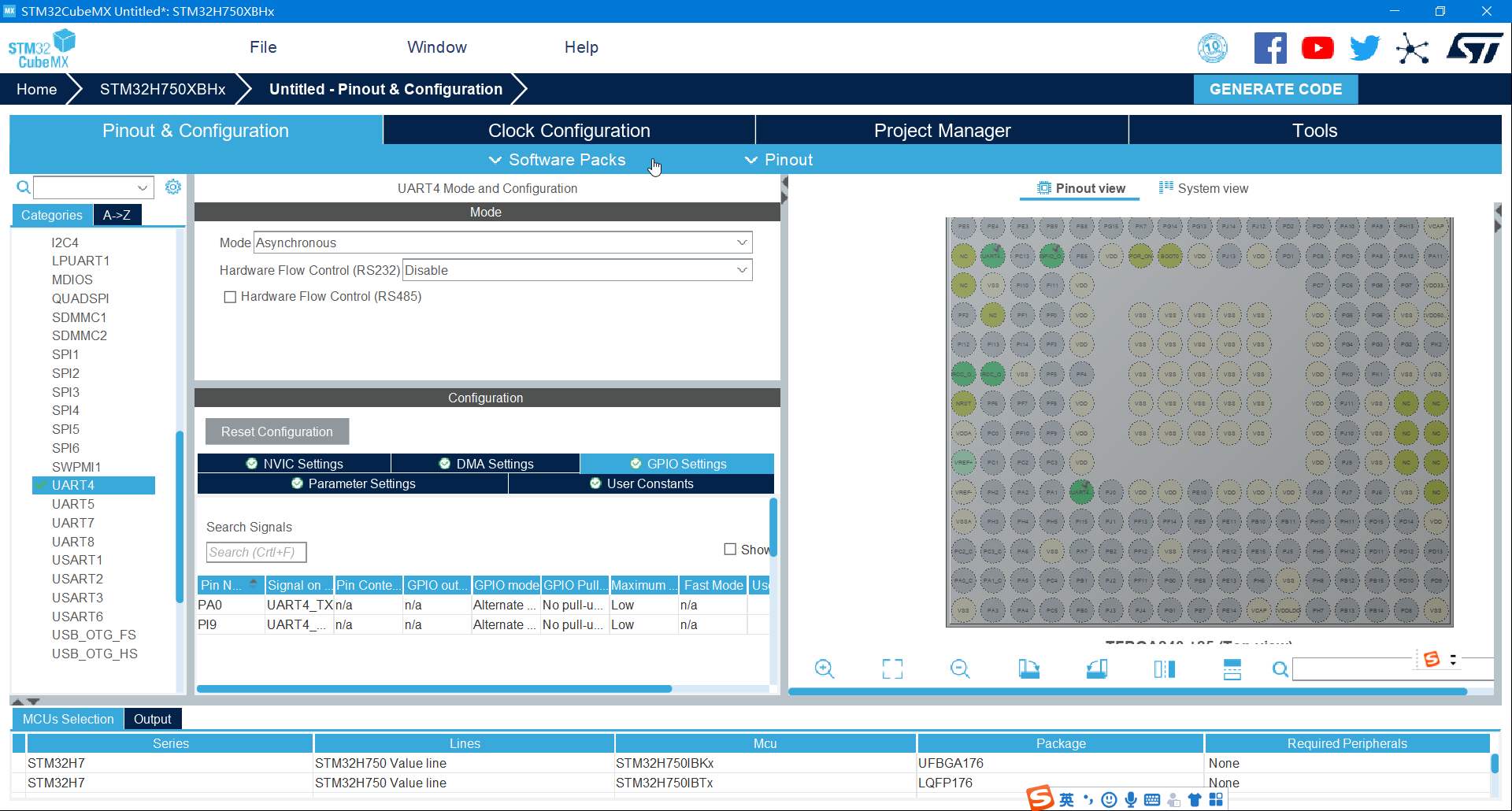This screenshot has height=811, width=1512.
Task: Select UART5 in the peripheral list
Action: 73,504
